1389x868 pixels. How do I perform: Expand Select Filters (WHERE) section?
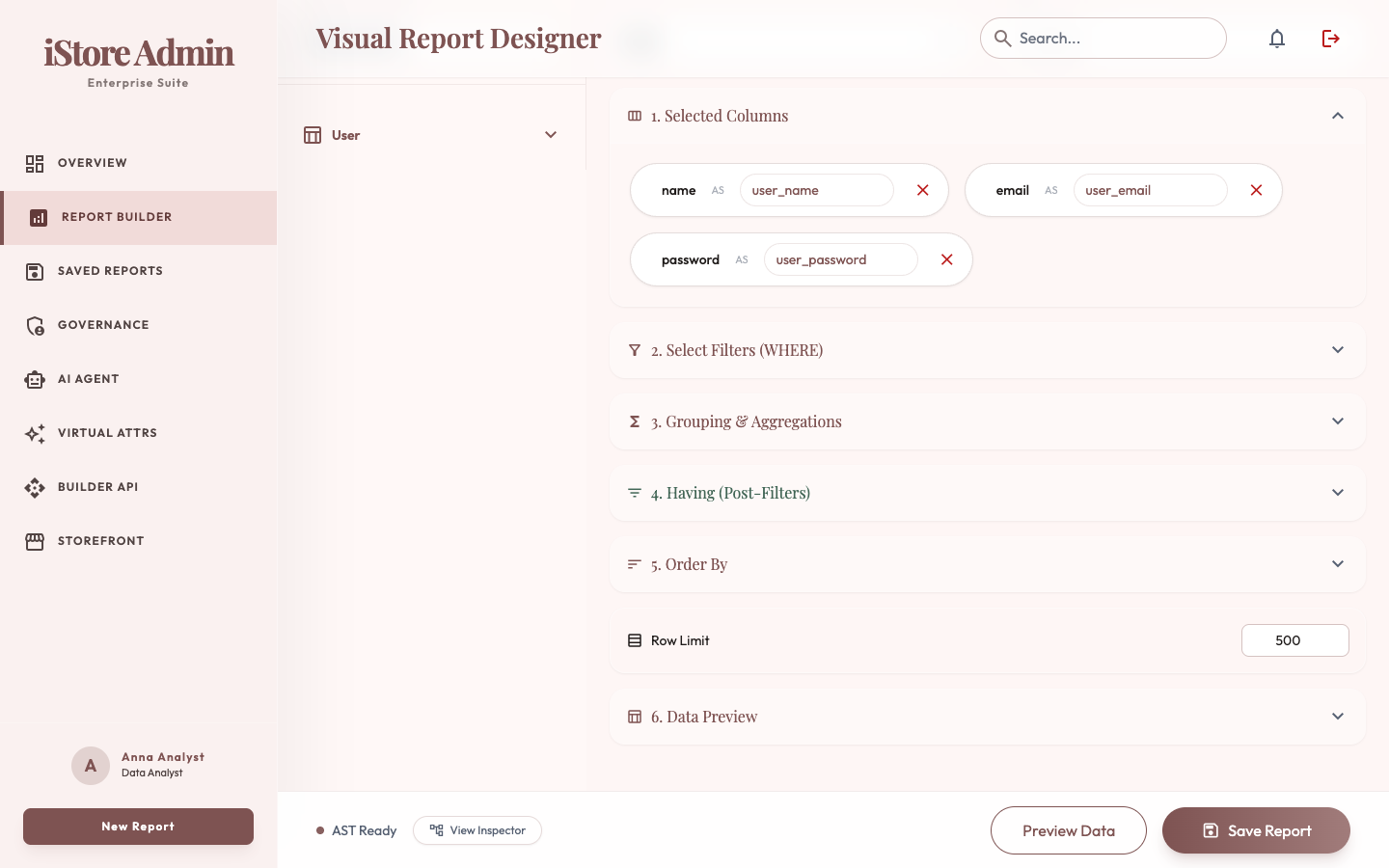(x=1338, y=350)
